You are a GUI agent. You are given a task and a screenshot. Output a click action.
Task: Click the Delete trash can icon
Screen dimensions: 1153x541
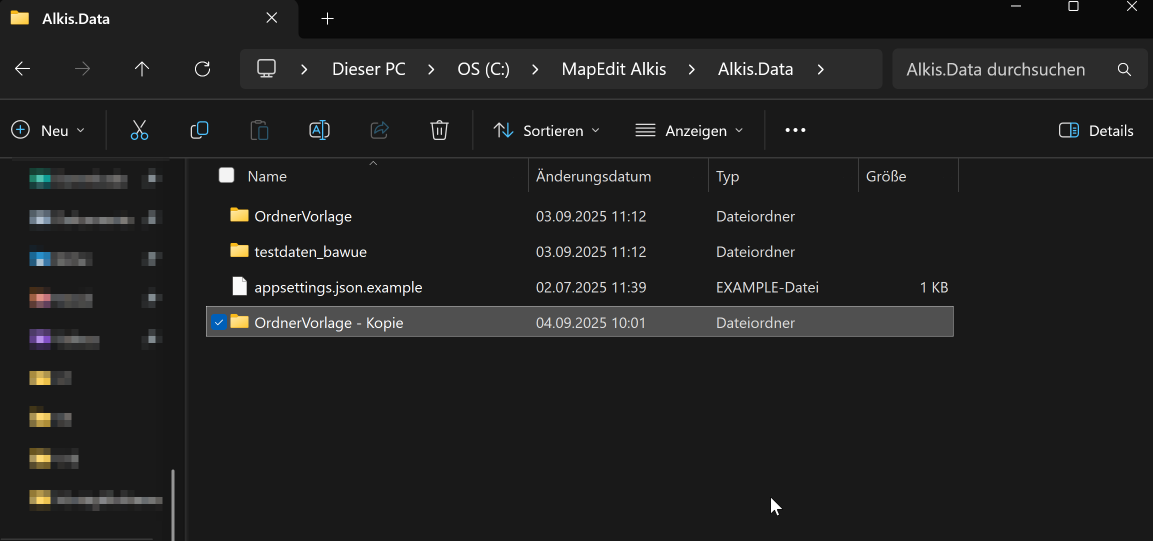439,130
